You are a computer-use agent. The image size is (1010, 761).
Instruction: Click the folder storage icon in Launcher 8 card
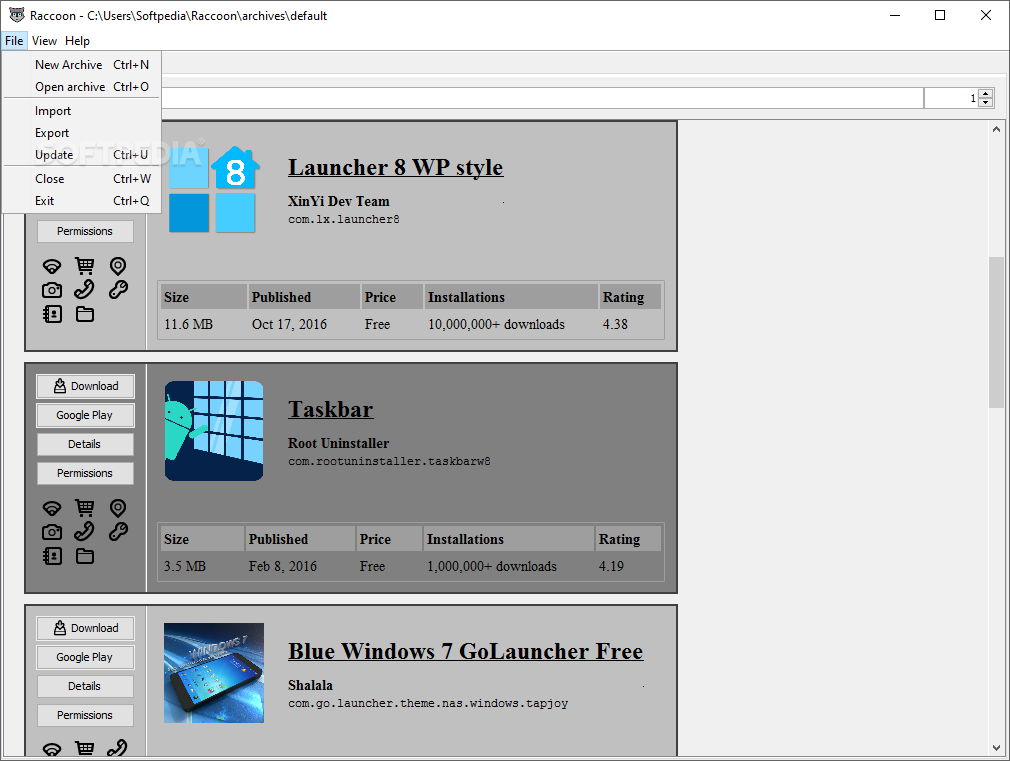pyautogui.click(x=85, y=314)
